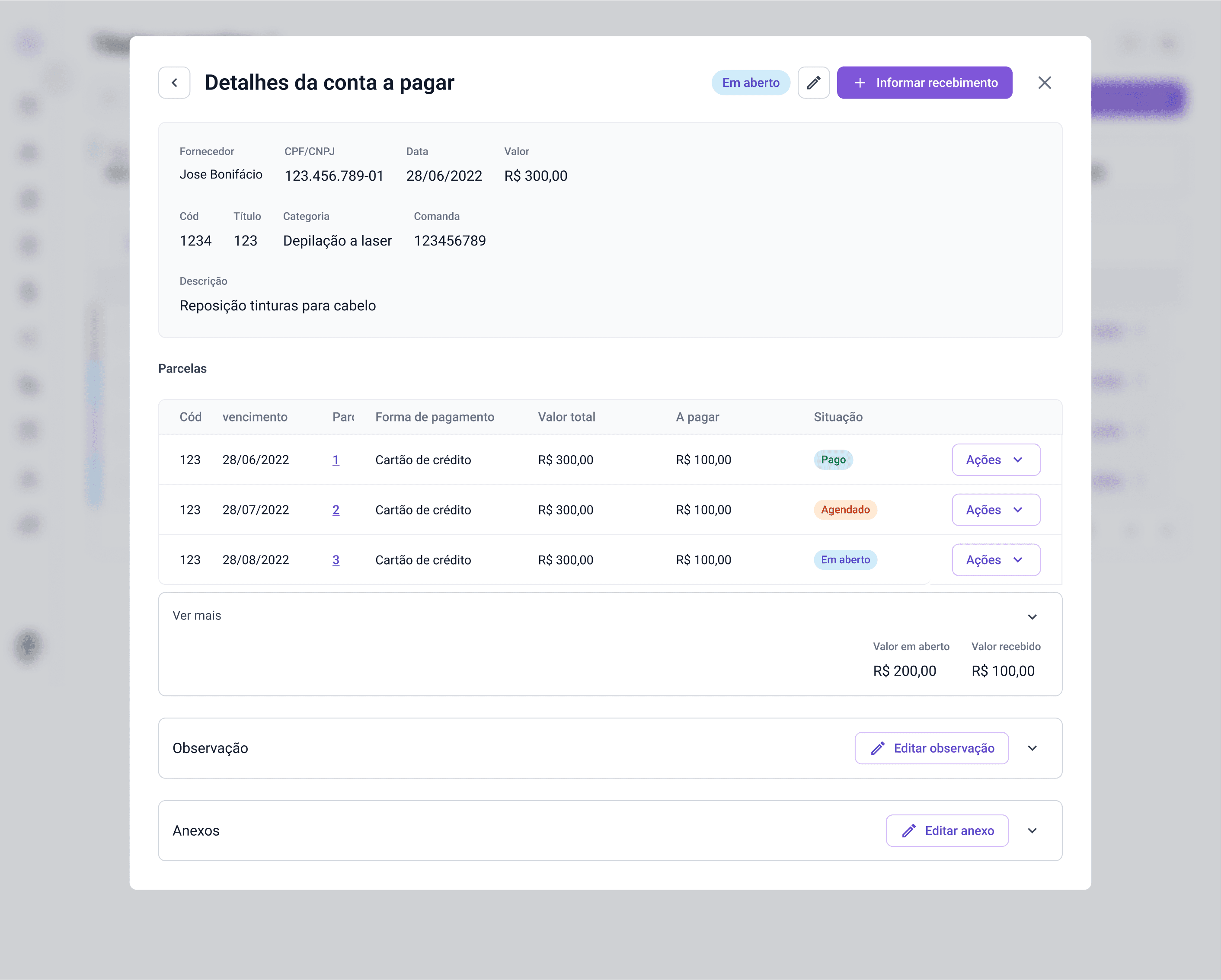Open Ações dropdown for 28/06/2022 installment
This screenshot has width=1221, height=980.
click(996, 460)
